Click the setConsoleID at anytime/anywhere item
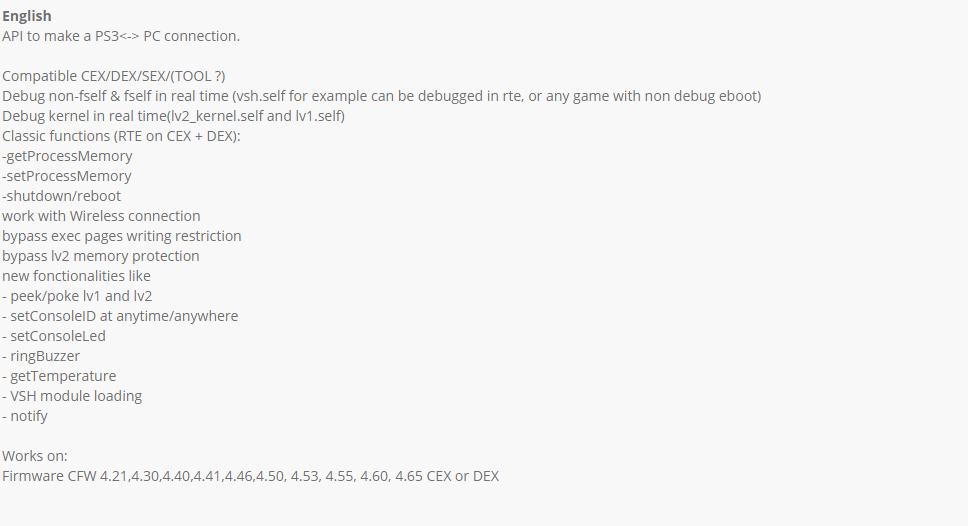This screenshot has width=968, height=526. coord(120,316)
